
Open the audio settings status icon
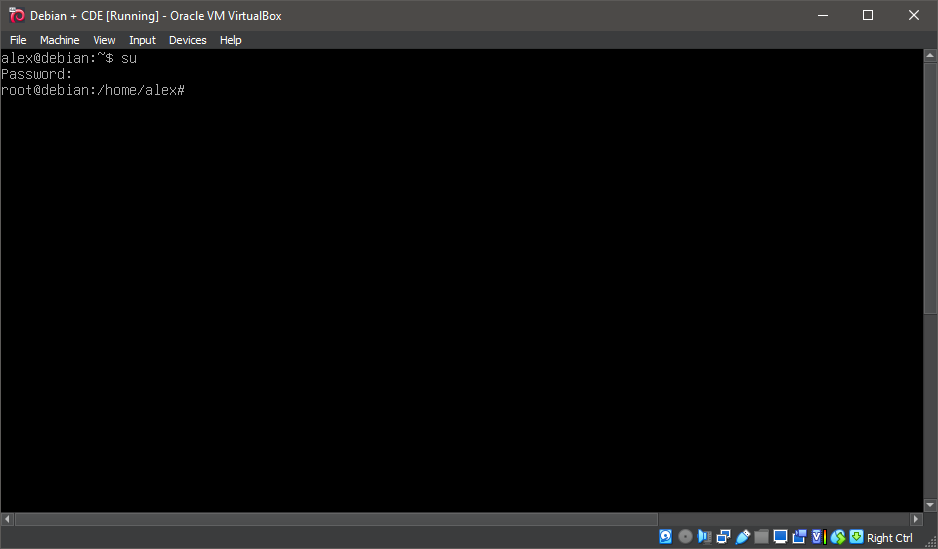click(x=704, y=537)
